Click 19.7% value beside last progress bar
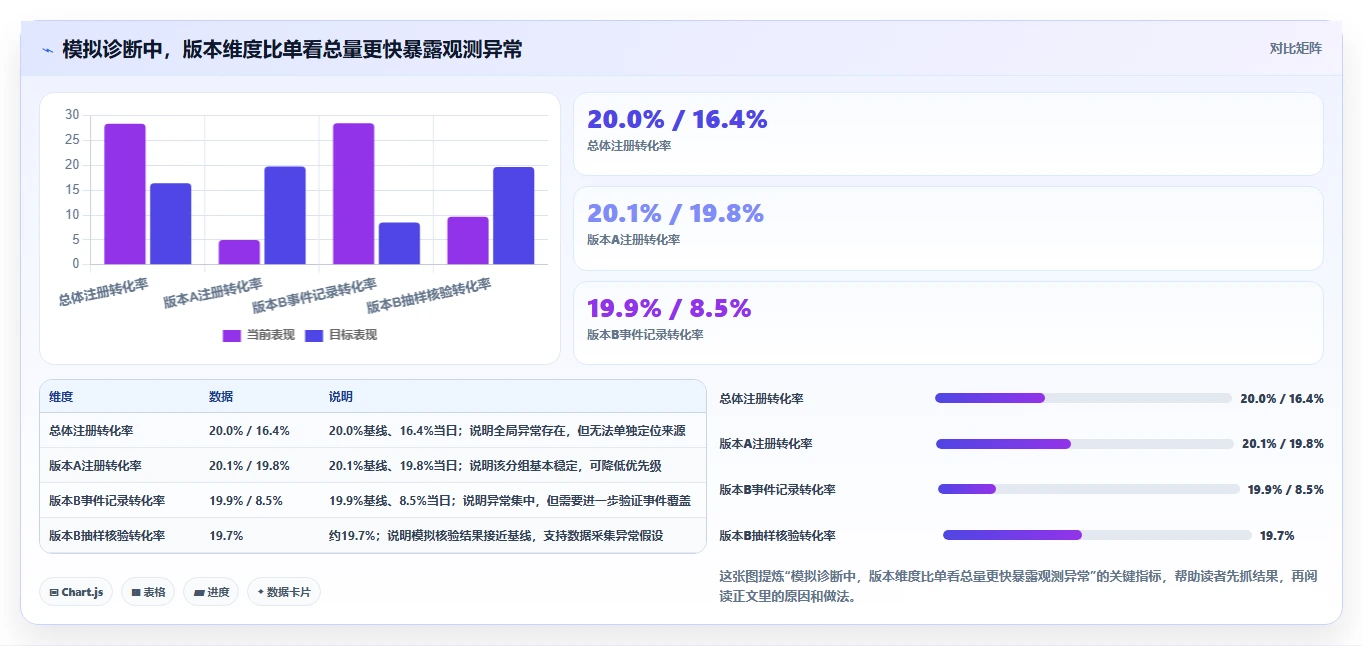Screen dimensions: 1363x646 (1277, 536)
